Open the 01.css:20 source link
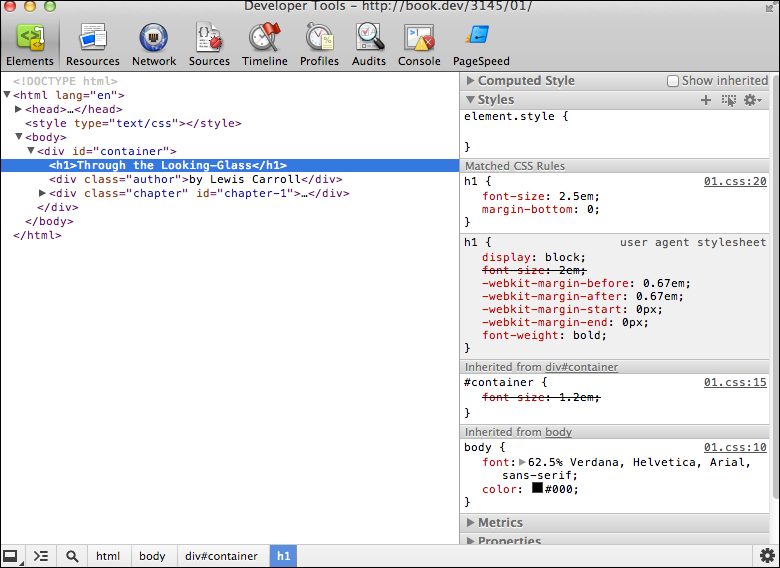Image resolution: width=780 pixels, height=568 pixels. click(x=735, y=182)
